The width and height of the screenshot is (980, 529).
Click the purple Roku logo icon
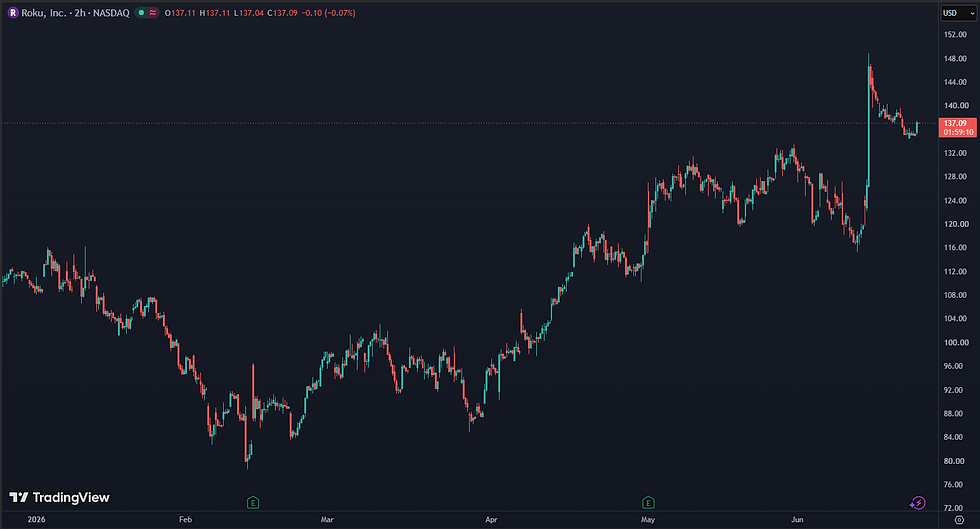(12, 13)
